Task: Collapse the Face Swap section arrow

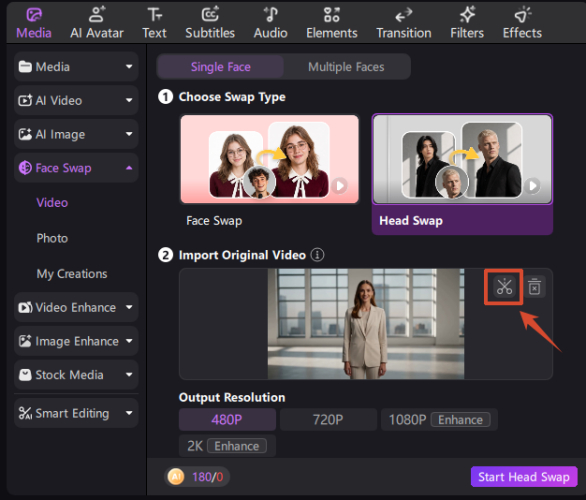Action: point(129,168)
